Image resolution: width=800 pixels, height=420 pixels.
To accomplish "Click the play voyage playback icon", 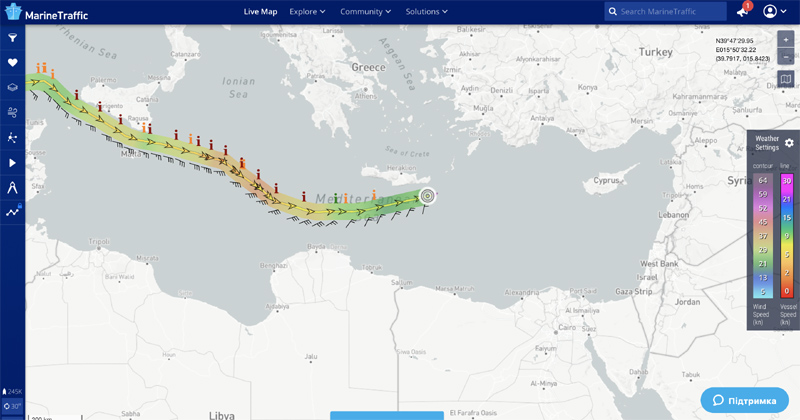I will click(13, 162).
